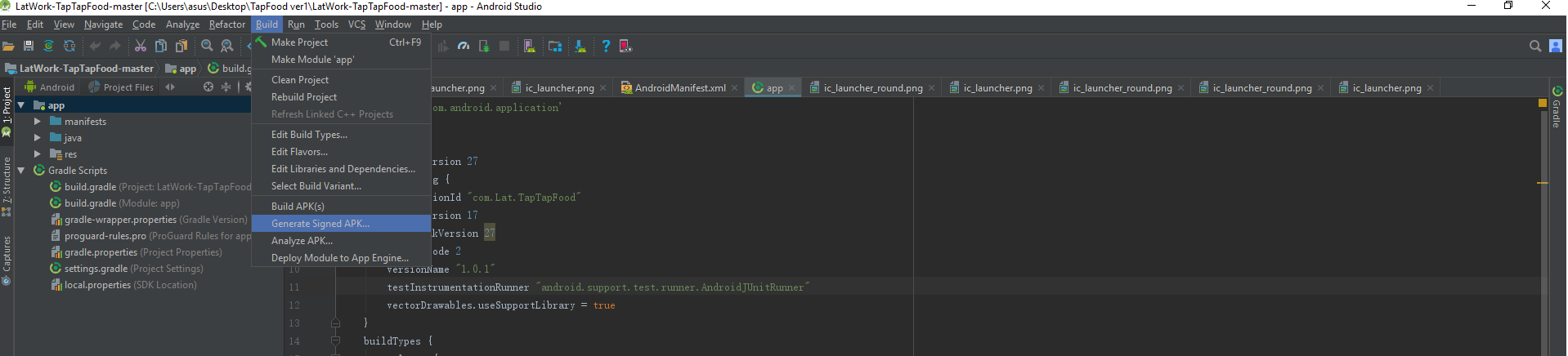Viewport: 1568px width, 356px height.
Task: Choose Select Build Variant... entry
Action: click(x=341, y=186)
